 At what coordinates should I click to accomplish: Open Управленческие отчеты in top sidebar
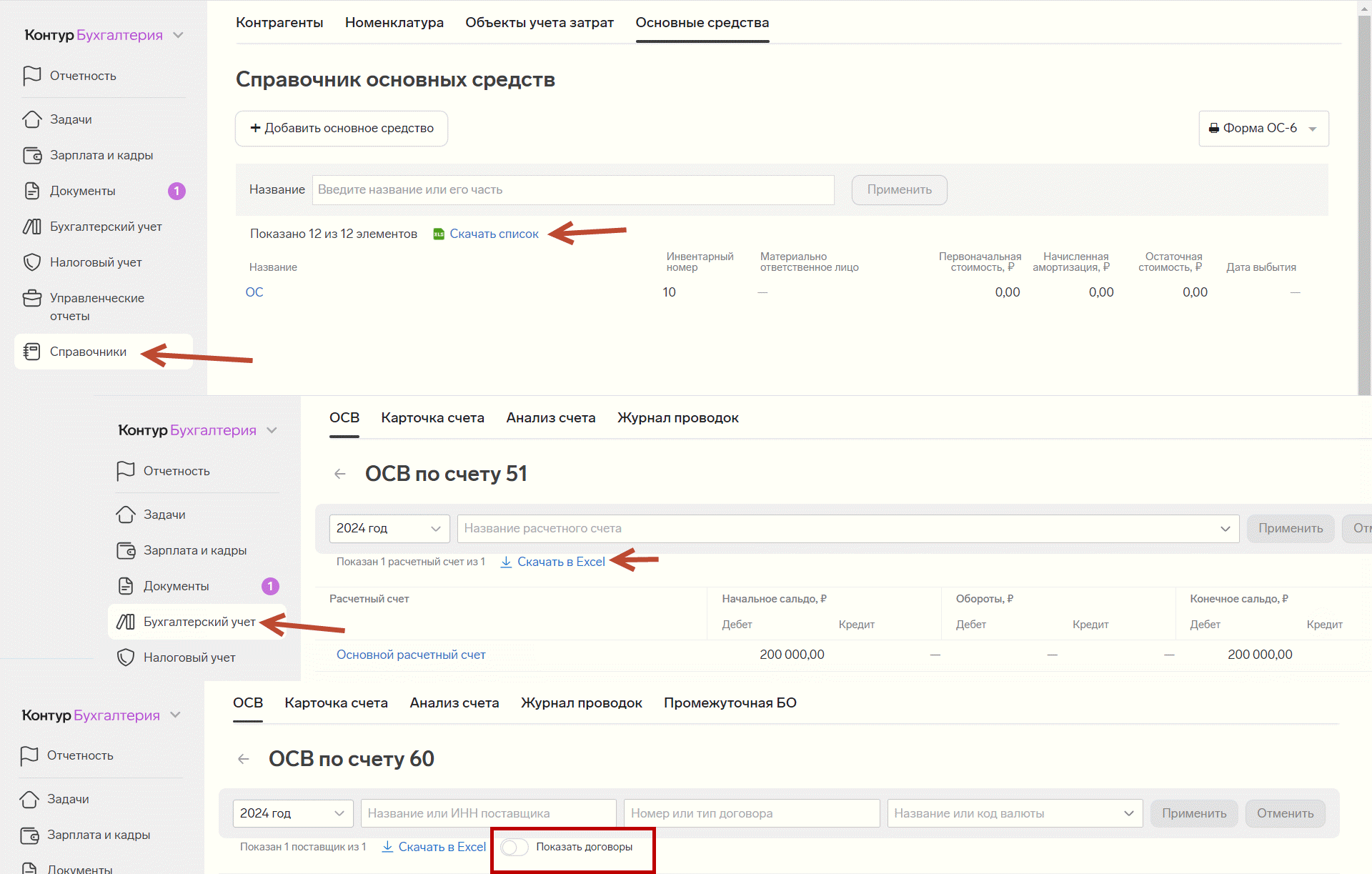[97, 307]
